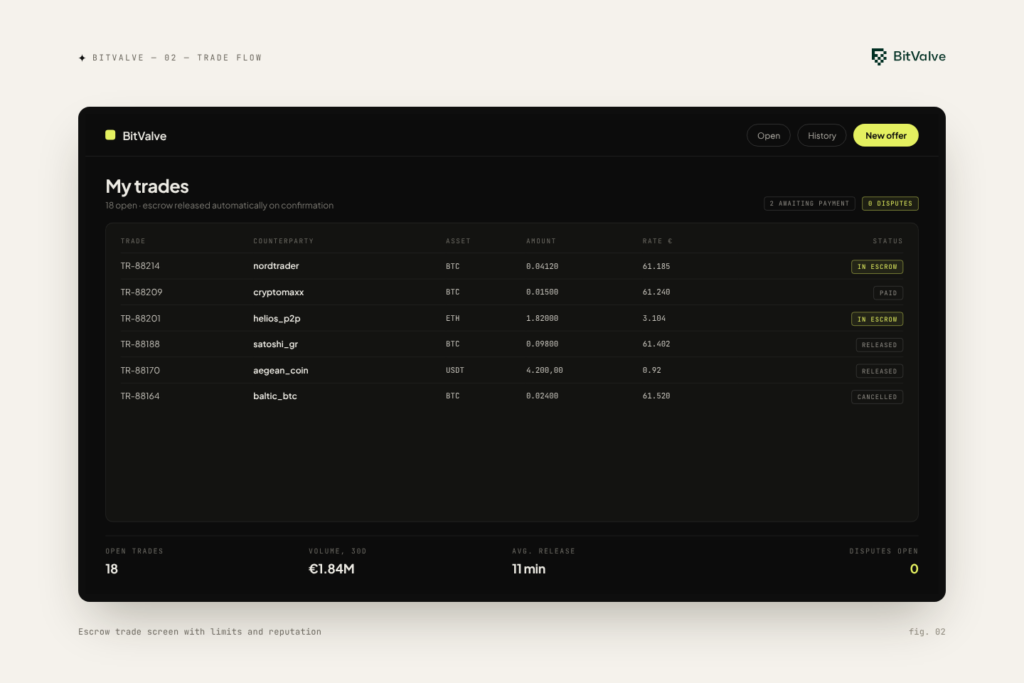Select trade TR-88188
The height and width of the screenshot is (683, 1024).
(140, 343)
